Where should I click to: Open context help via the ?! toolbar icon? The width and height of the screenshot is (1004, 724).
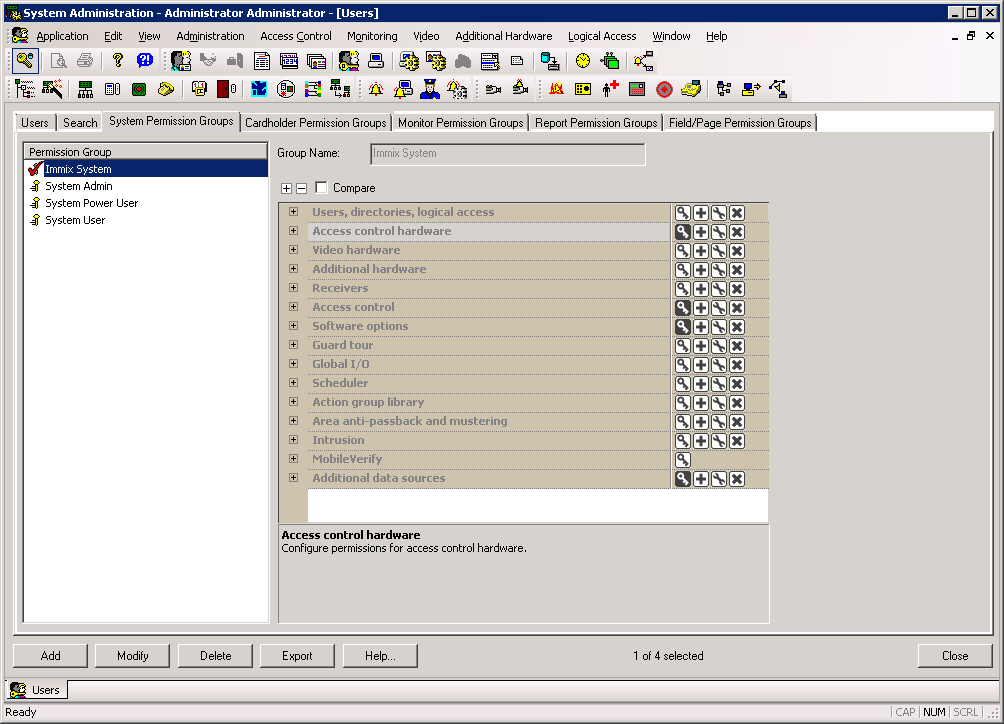click(145, 60)
